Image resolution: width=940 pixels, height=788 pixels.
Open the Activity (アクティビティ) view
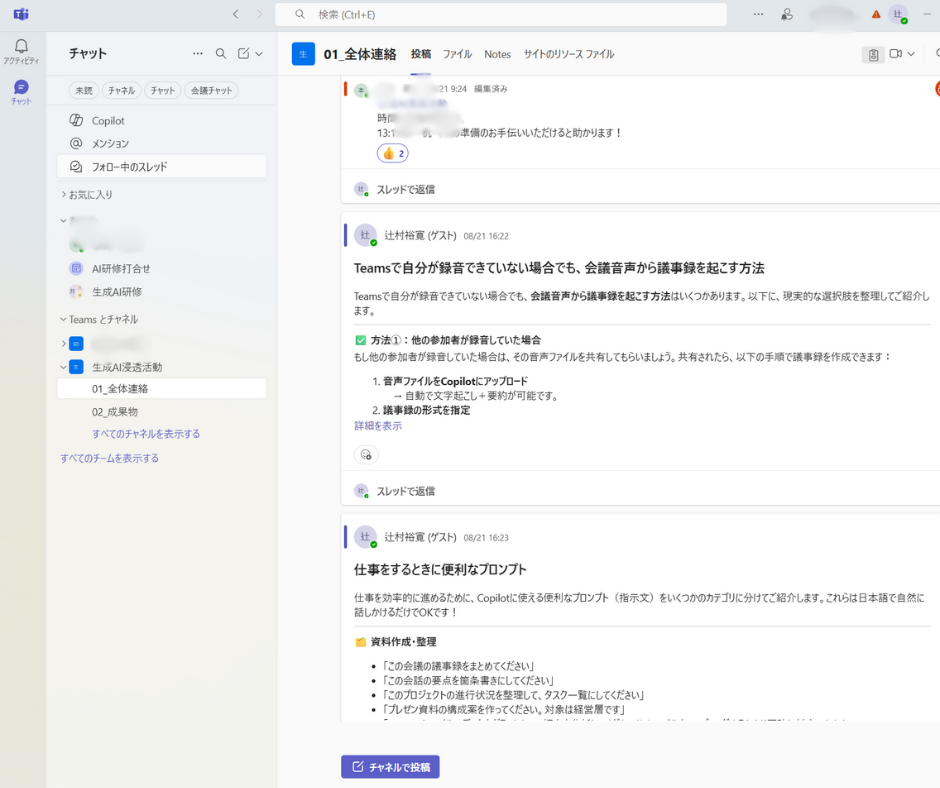pyautogui.click(x=21, y=52)
